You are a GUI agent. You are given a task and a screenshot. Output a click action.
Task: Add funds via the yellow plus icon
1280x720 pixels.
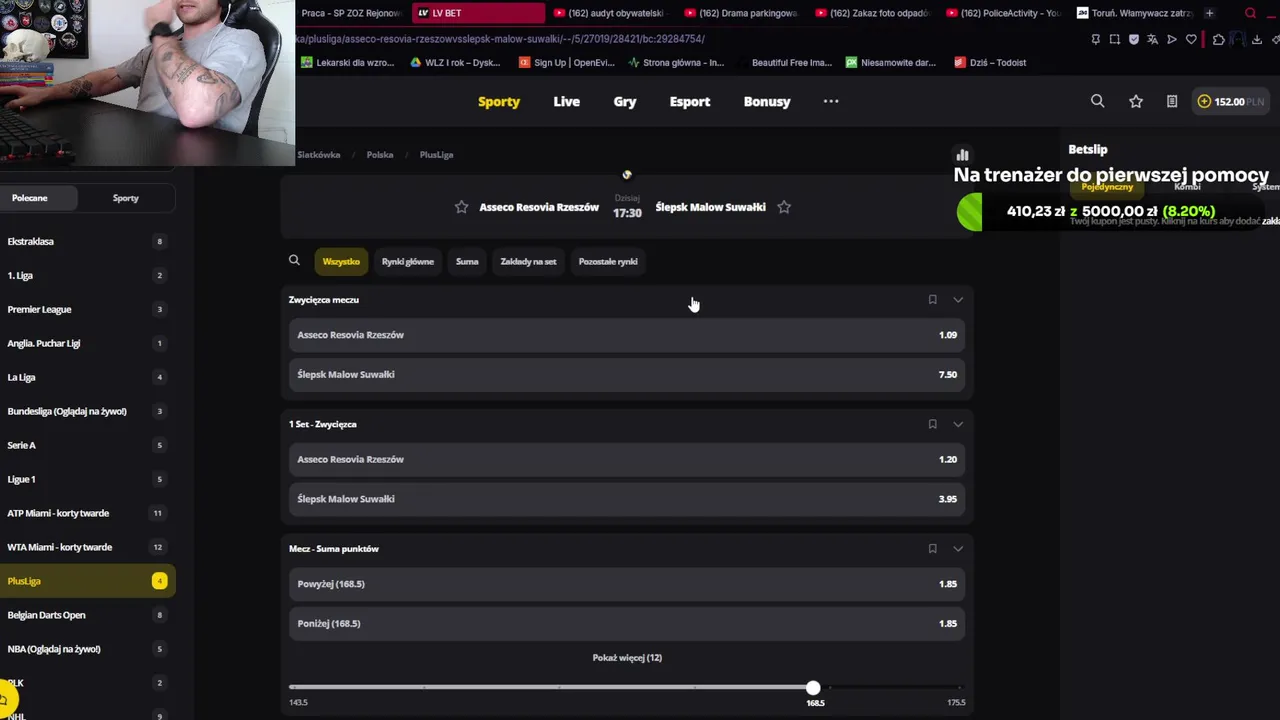click(1204, 101)
